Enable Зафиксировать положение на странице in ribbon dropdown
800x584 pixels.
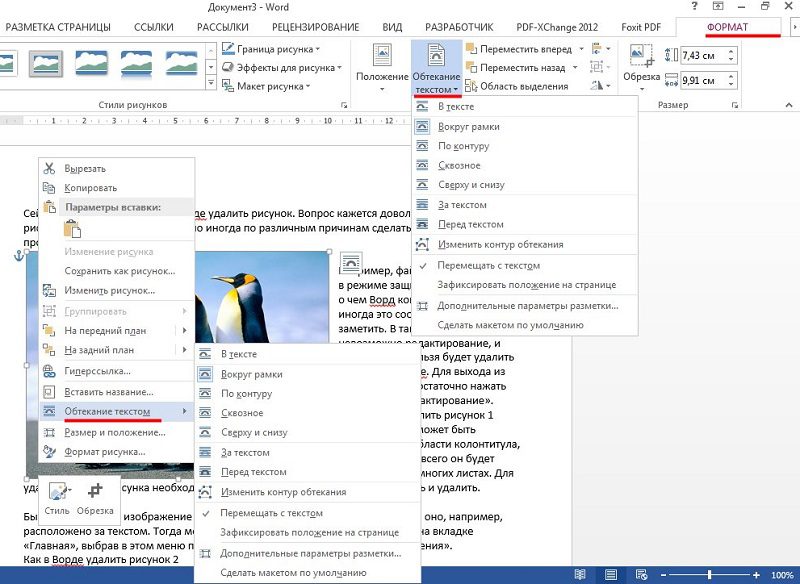[x=525, y=285]
